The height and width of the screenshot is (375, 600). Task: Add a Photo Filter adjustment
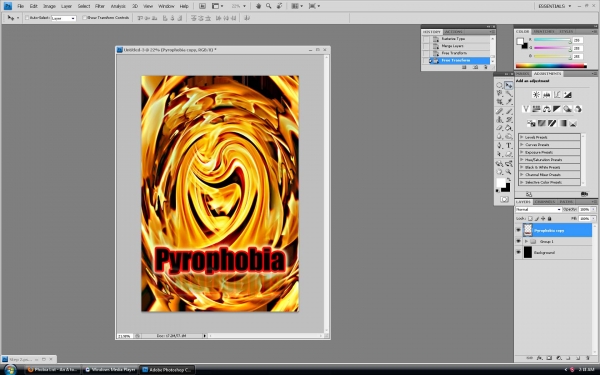[x=567, y=109]
